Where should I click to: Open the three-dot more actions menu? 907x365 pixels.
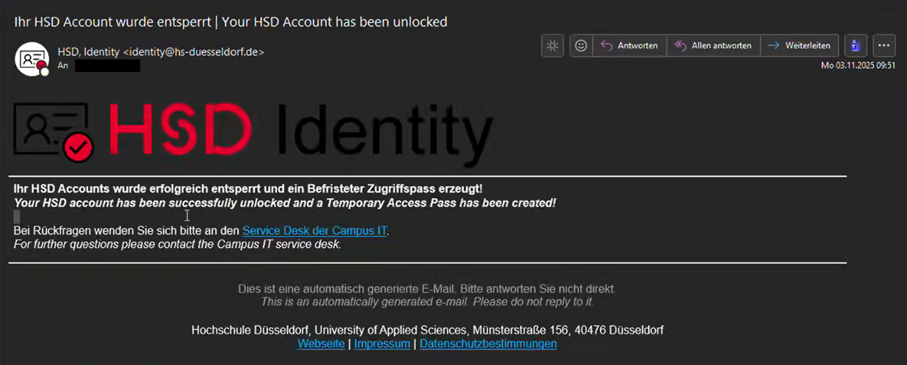point(883,46)
